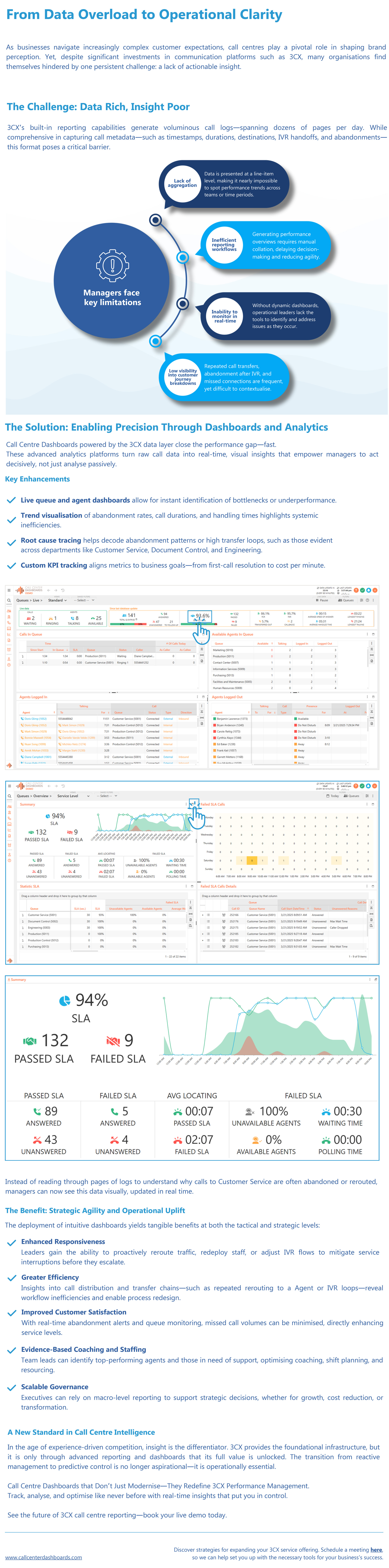Open the Standard dropdown in Live dashboard
The width and height of the screenshot is (389, 1568).
tap(57, 600)
